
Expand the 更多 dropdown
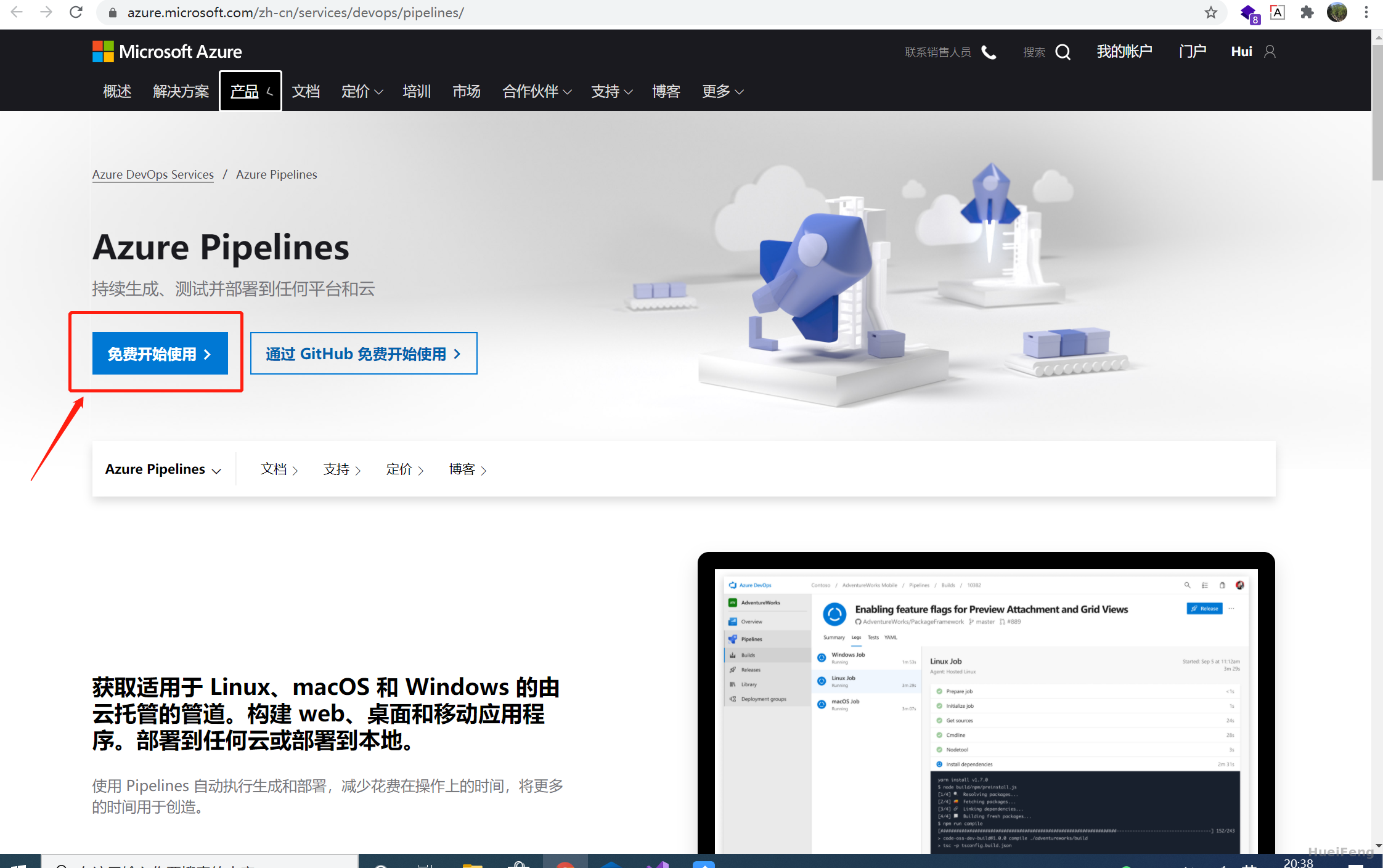(722, 91)
